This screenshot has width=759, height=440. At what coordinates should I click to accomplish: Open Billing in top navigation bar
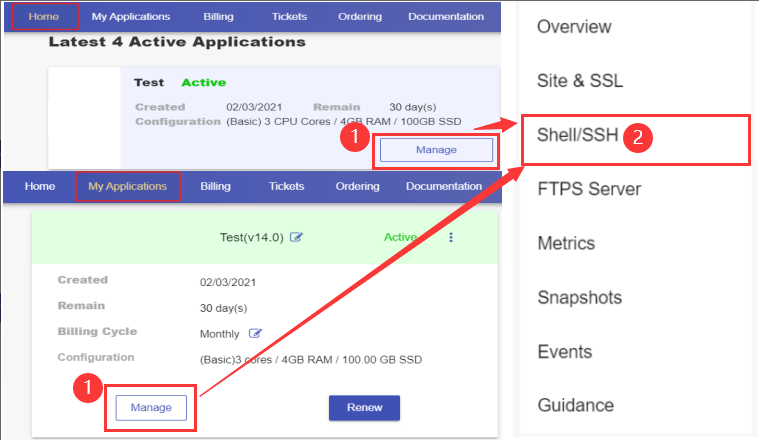(x=218, y=16)
